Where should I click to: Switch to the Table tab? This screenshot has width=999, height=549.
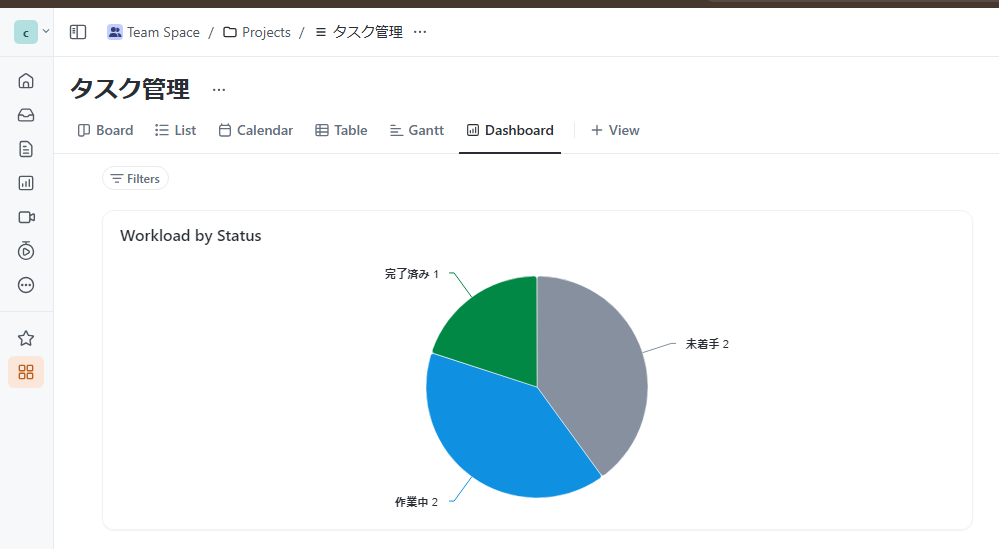(341, 130)
